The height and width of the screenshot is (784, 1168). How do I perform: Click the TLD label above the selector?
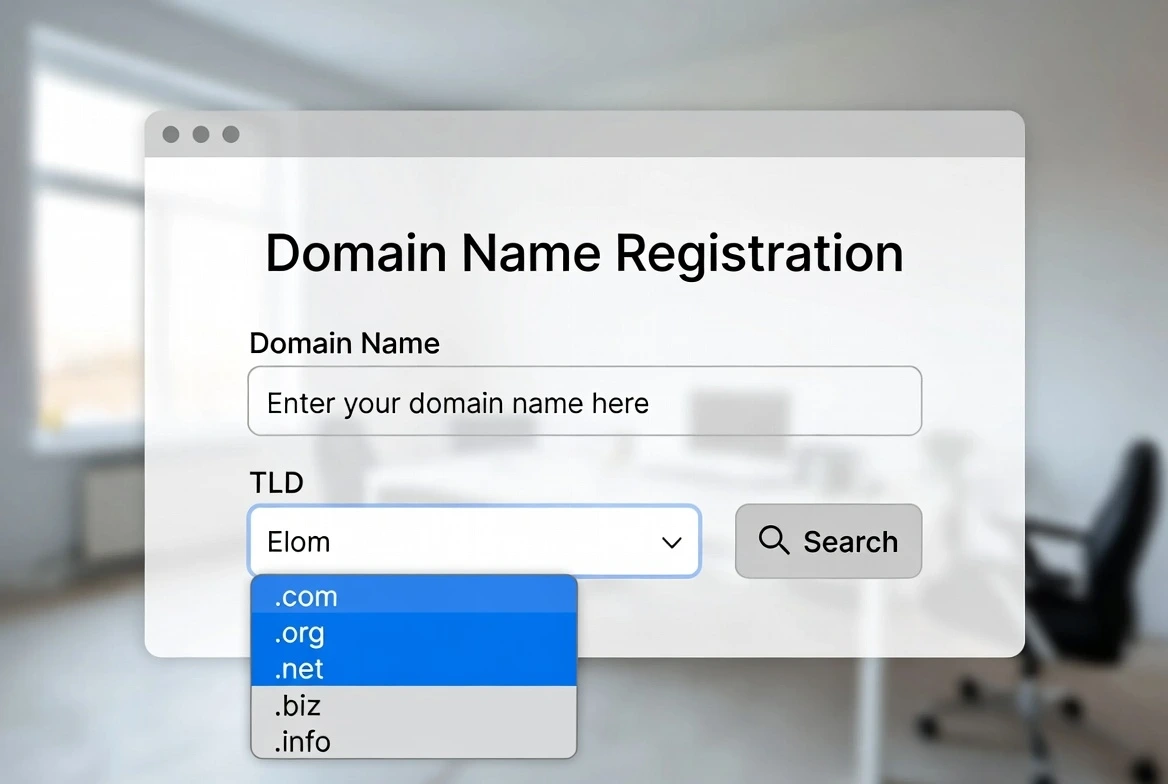[276, 482]
